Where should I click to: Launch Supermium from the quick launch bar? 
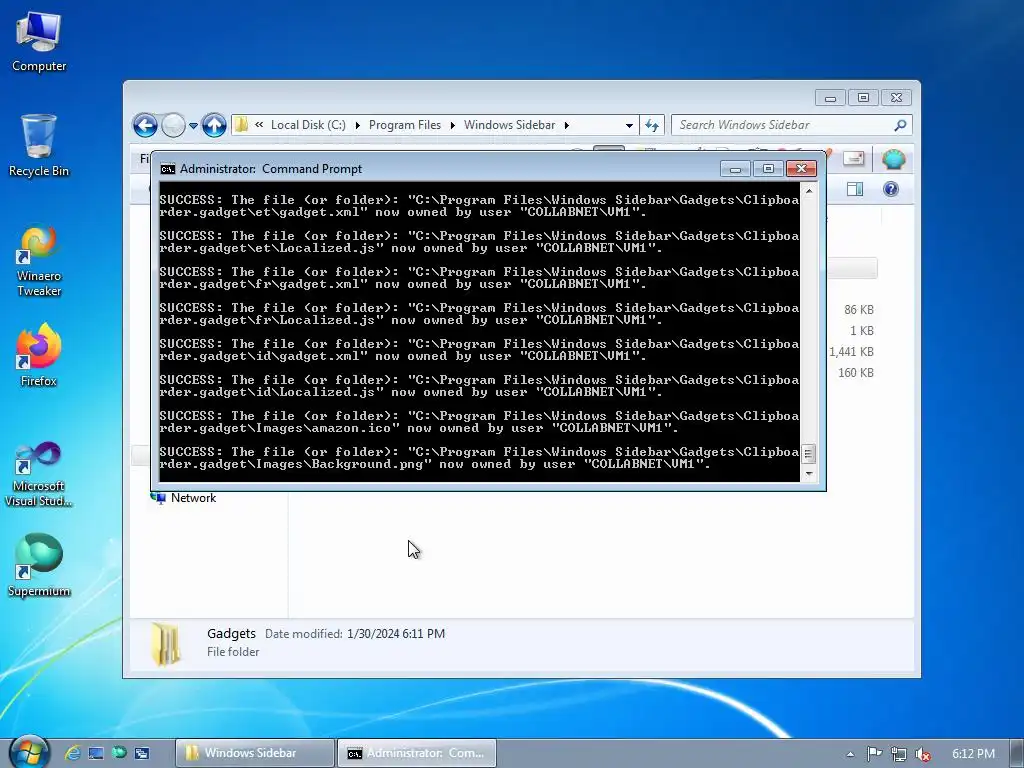pyautogui.click(x=119, y=753)
